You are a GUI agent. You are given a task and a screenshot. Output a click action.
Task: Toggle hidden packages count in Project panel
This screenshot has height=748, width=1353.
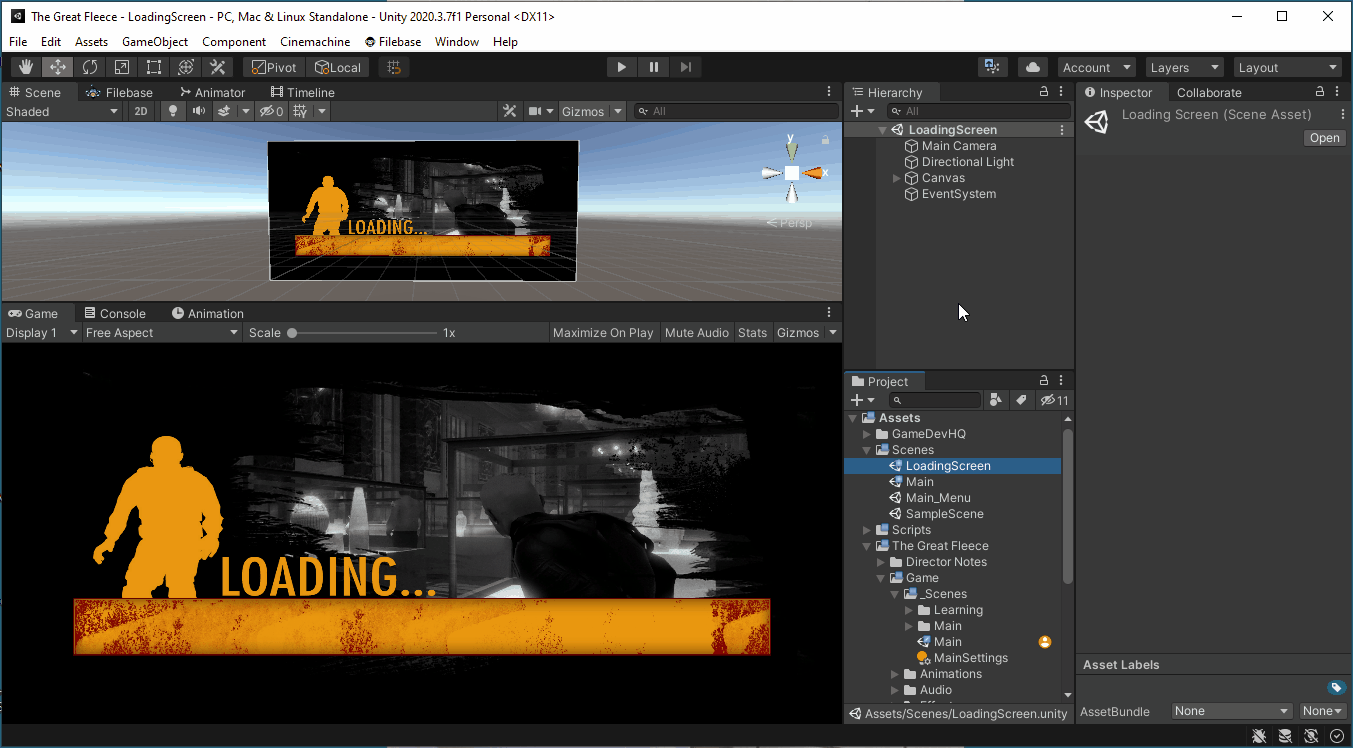1055,400
